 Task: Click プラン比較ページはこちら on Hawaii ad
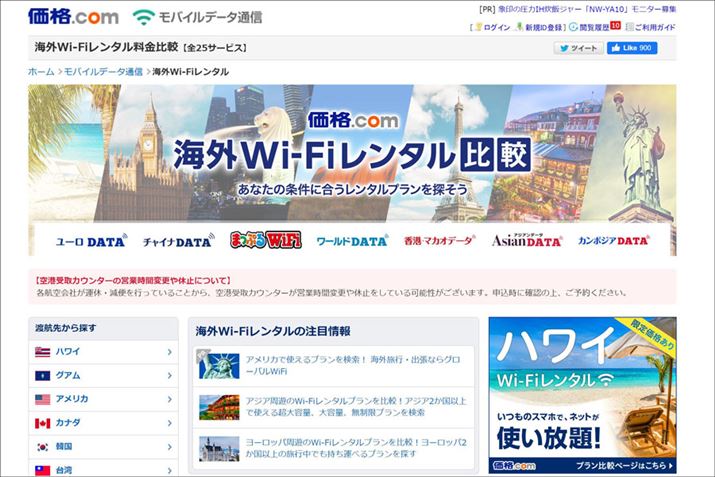point(624,466)
